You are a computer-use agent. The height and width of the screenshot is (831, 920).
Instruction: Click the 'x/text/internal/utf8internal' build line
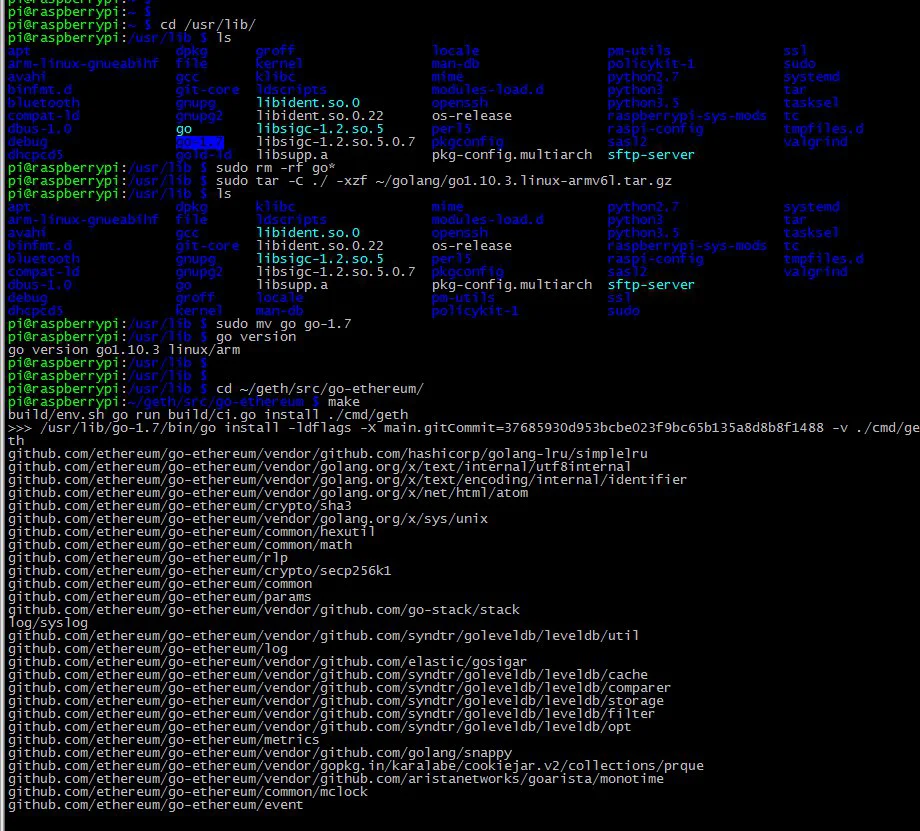pos(319,467)
